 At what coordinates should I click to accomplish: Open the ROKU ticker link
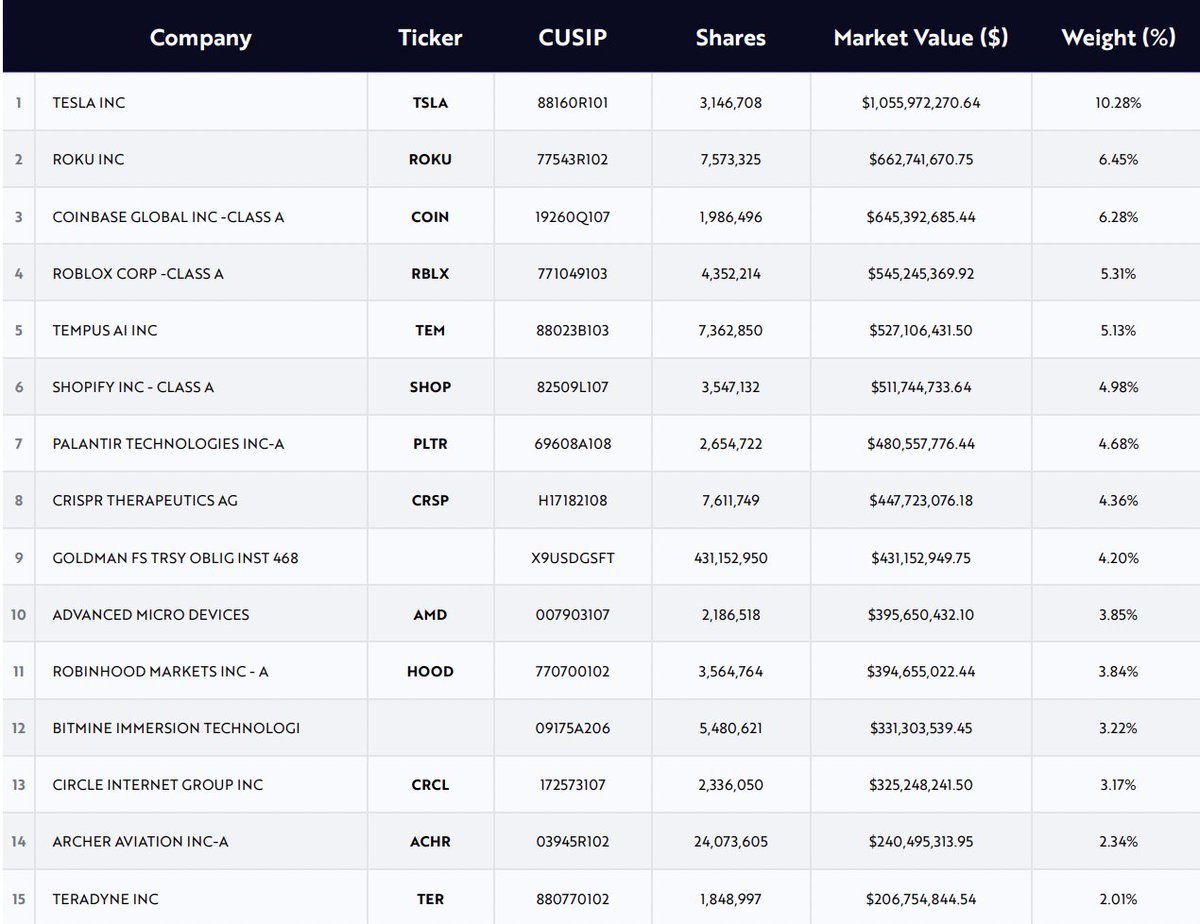(x=430, y=159)
